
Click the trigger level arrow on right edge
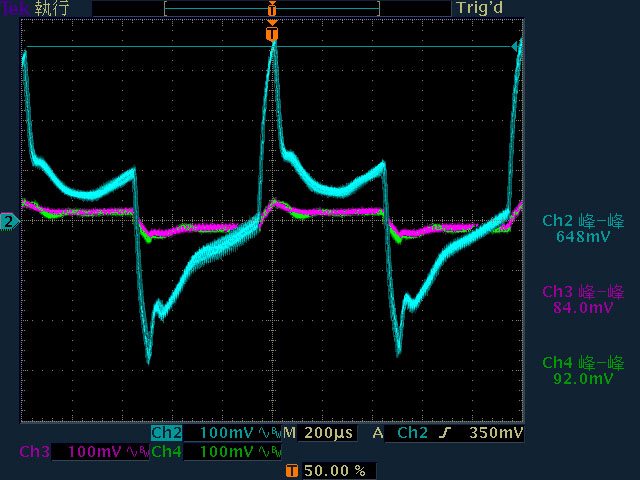click(517, 47)
